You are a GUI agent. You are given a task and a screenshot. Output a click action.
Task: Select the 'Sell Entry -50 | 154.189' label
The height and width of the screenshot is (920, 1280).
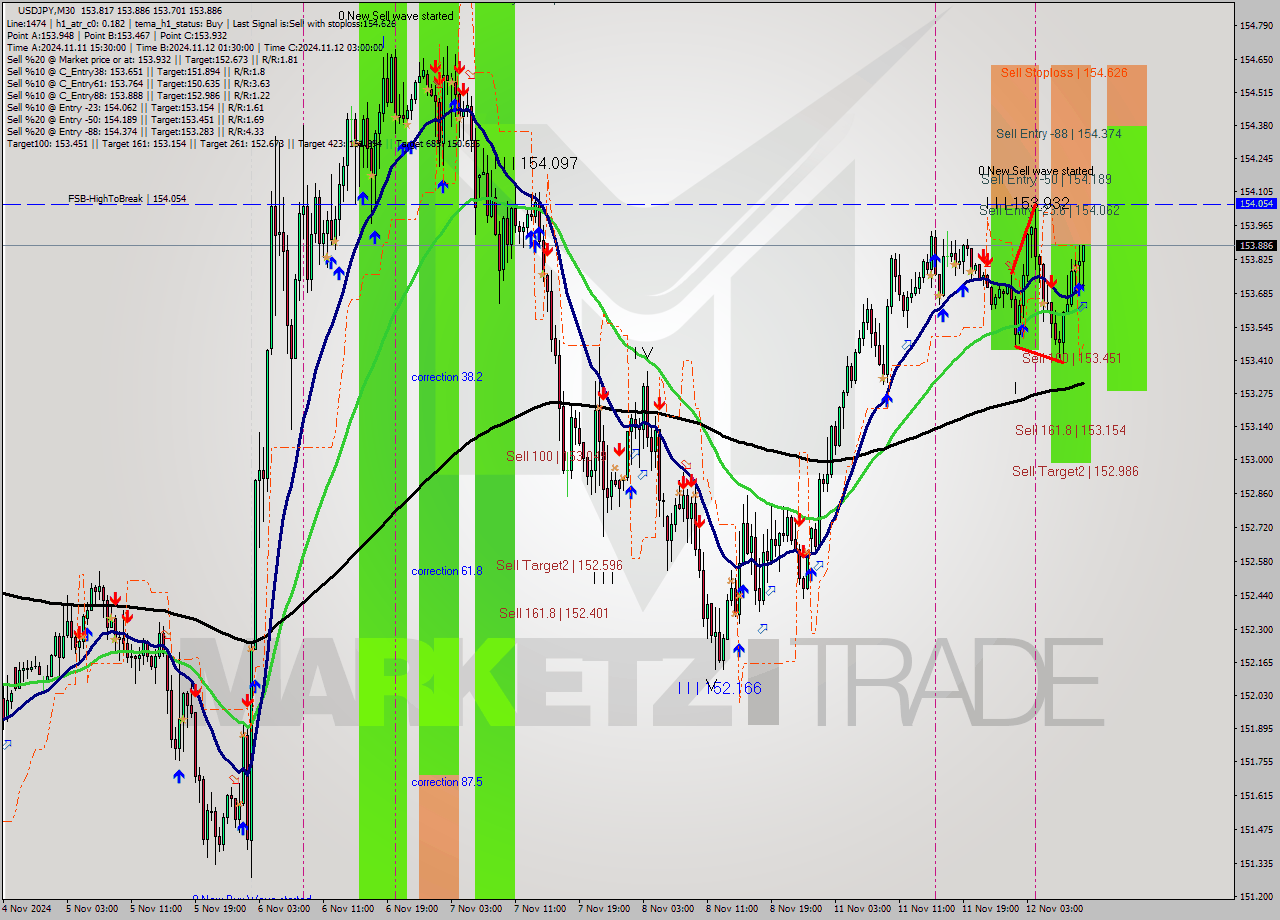[1046, 179]
